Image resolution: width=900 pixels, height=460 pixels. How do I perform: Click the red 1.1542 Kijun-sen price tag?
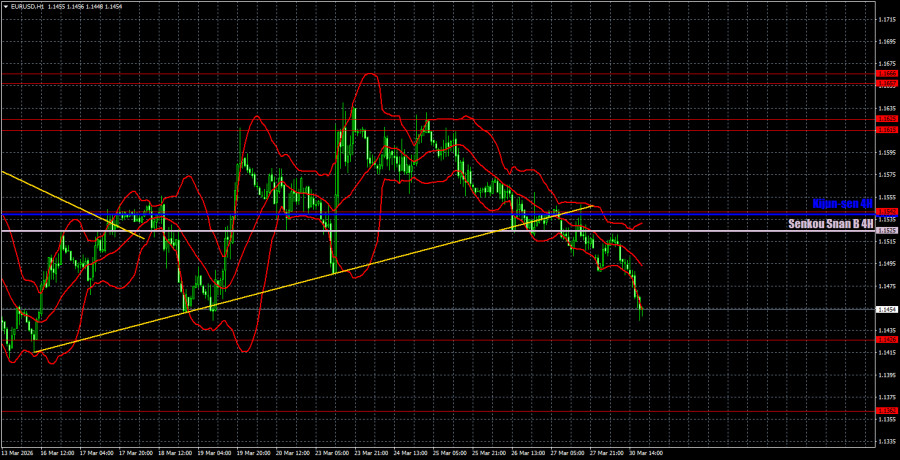point(887,212)
